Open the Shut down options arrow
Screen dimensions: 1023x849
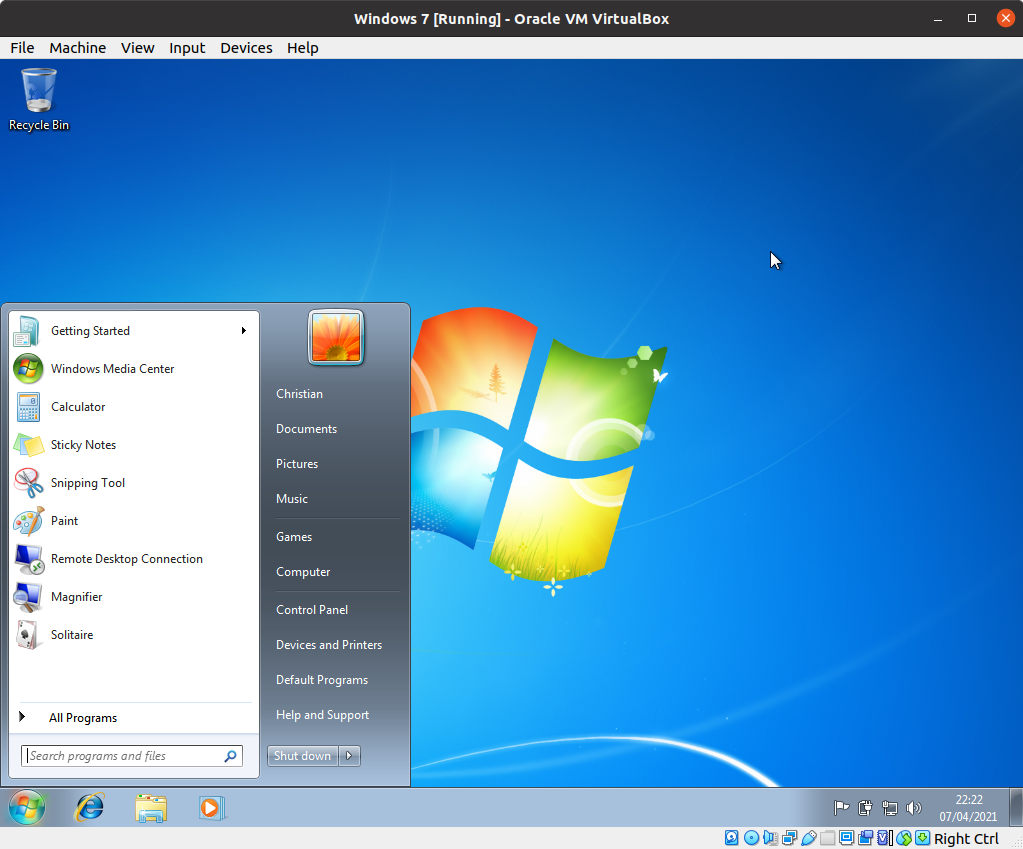350,755
